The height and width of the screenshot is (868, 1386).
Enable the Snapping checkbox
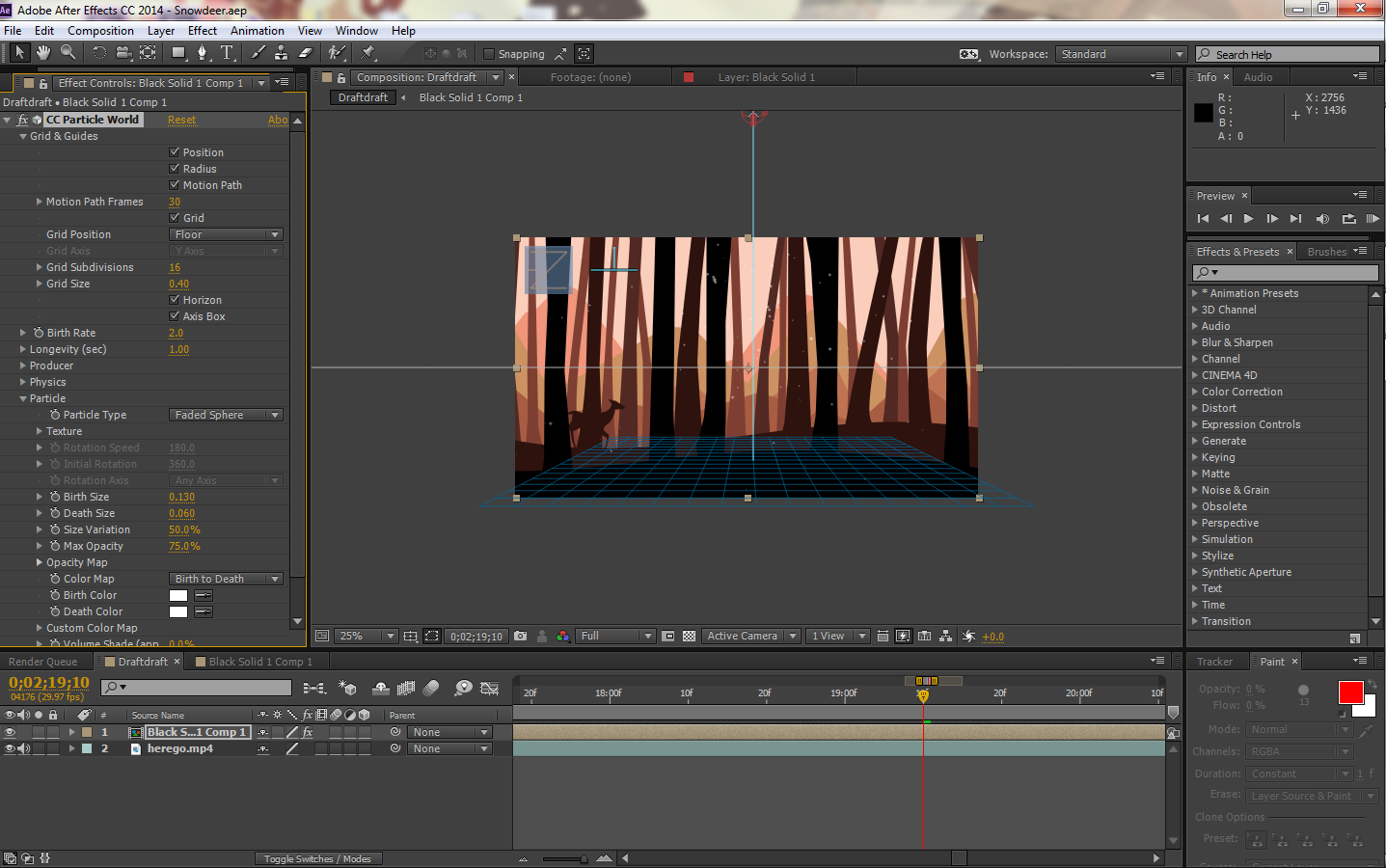(x=489, y=54)
